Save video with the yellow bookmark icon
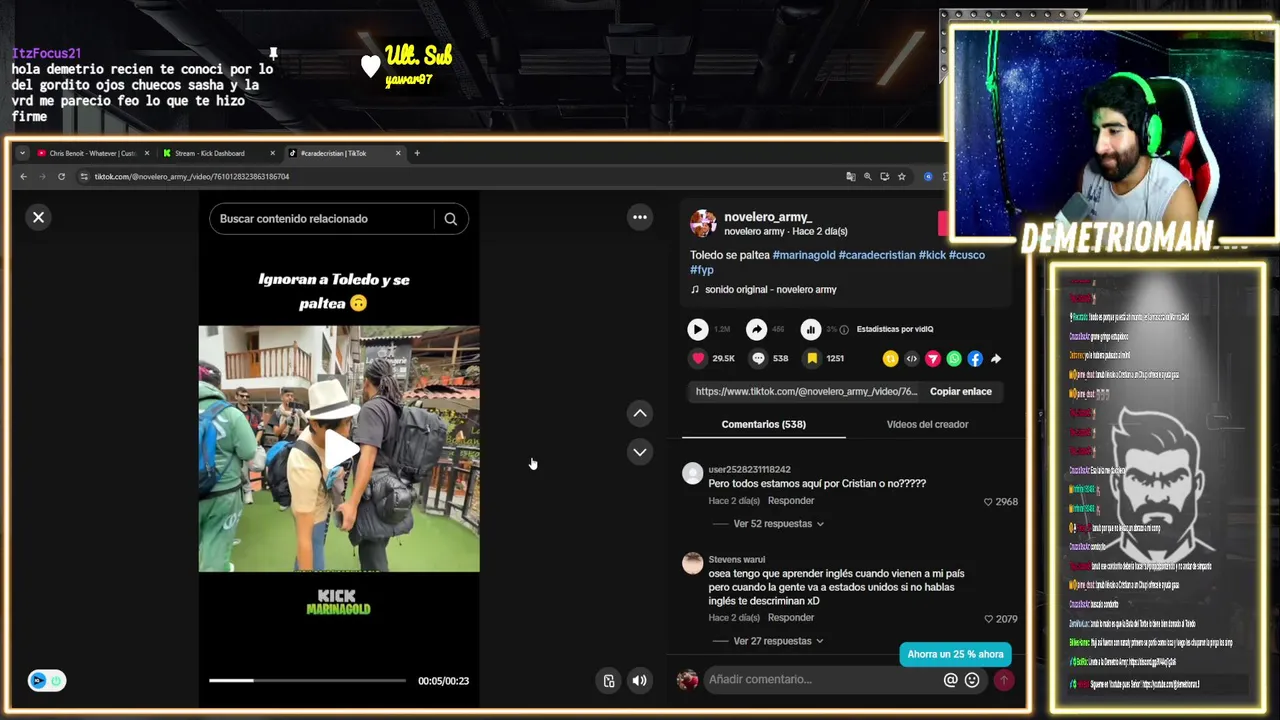 pyautogui.click(x=812, y=358)
